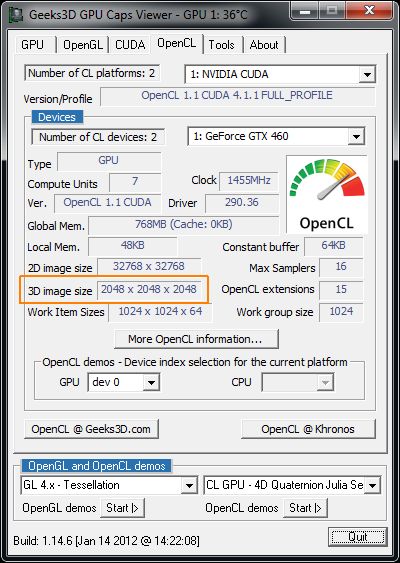Screen dimensions: 400x563
Task: Click the Version/Profile OpenCL 1.1 CUDA field
Action: (x=238, y=96)
